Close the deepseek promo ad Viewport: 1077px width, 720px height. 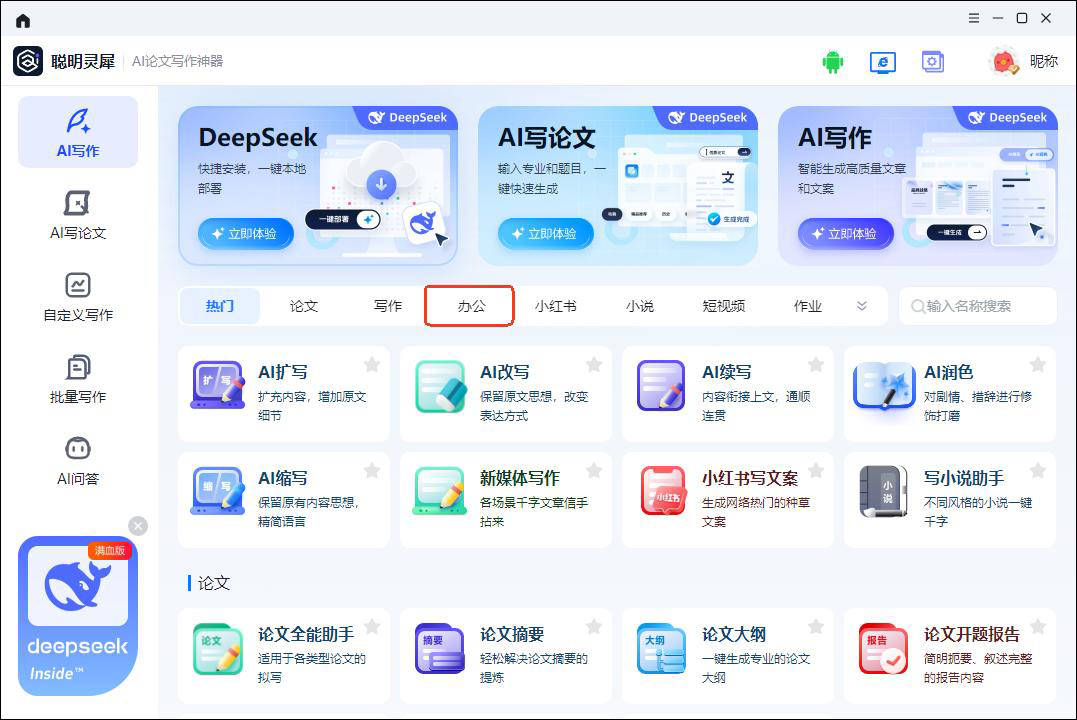tap(138, 526)
